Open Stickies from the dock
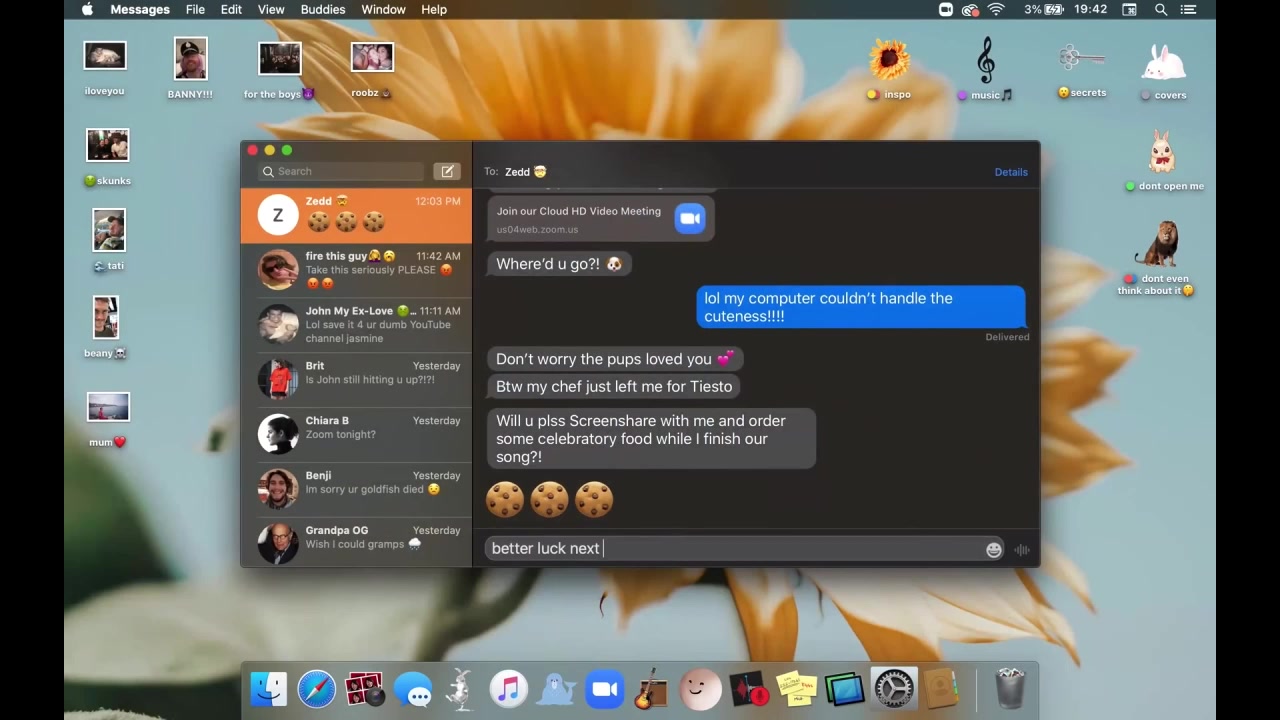1280x720 pixels. [796, 689]
